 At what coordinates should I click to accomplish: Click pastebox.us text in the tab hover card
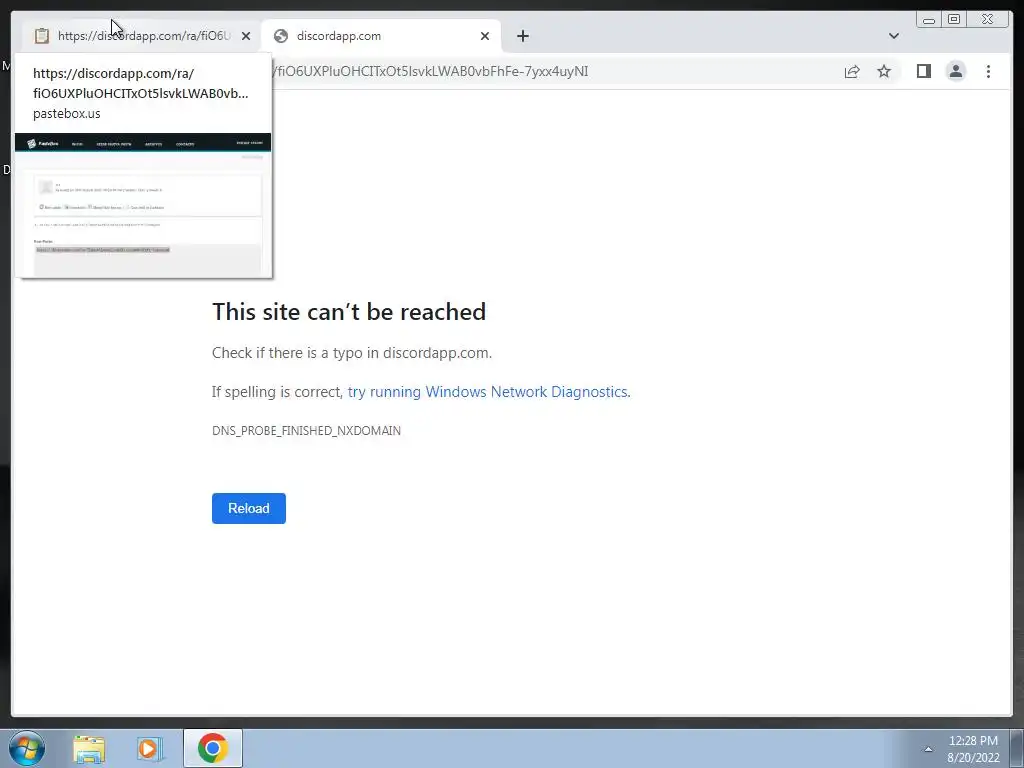67,114
